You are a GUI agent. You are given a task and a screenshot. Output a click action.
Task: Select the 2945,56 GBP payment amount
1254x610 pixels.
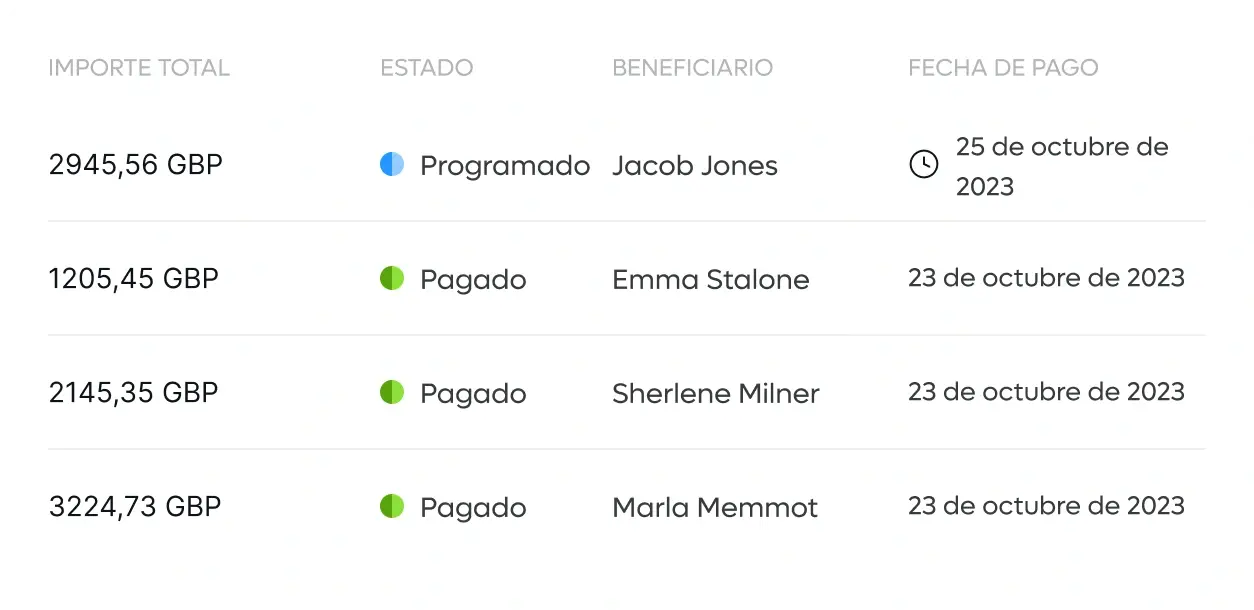pos(136,165)
